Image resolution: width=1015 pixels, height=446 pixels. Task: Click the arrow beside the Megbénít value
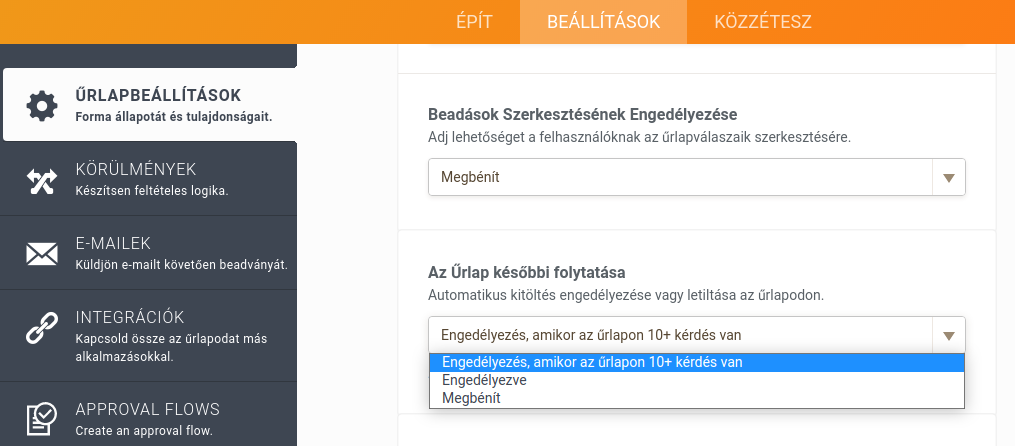coord(948,177)
